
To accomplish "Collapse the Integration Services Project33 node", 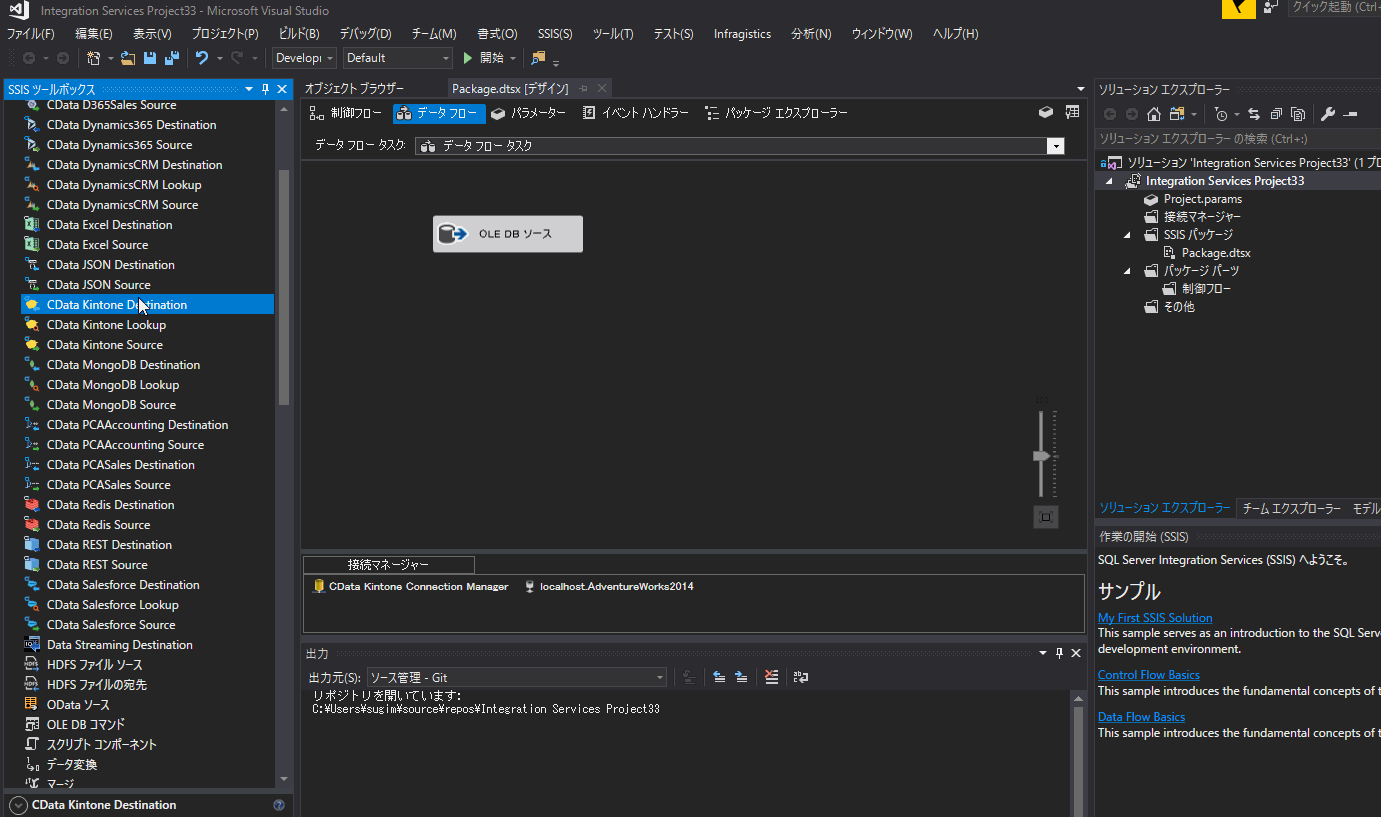I will click(1109, 181).
